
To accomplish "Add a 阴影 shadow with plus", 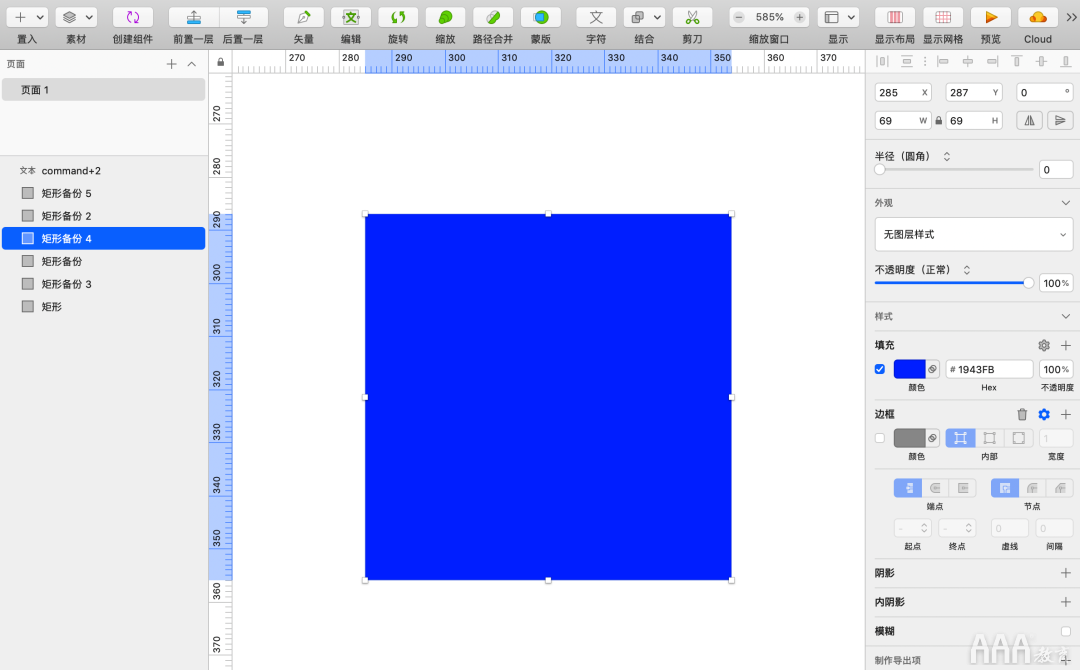I will click(x=1066, y=573).
